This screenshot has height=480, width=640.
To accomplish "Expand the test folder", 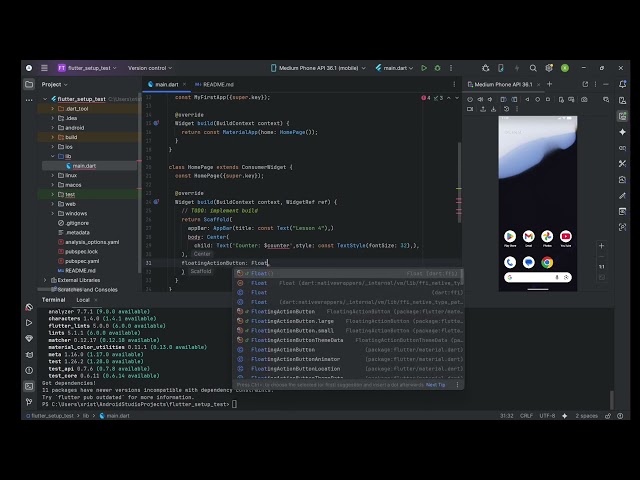I will 53,195.
